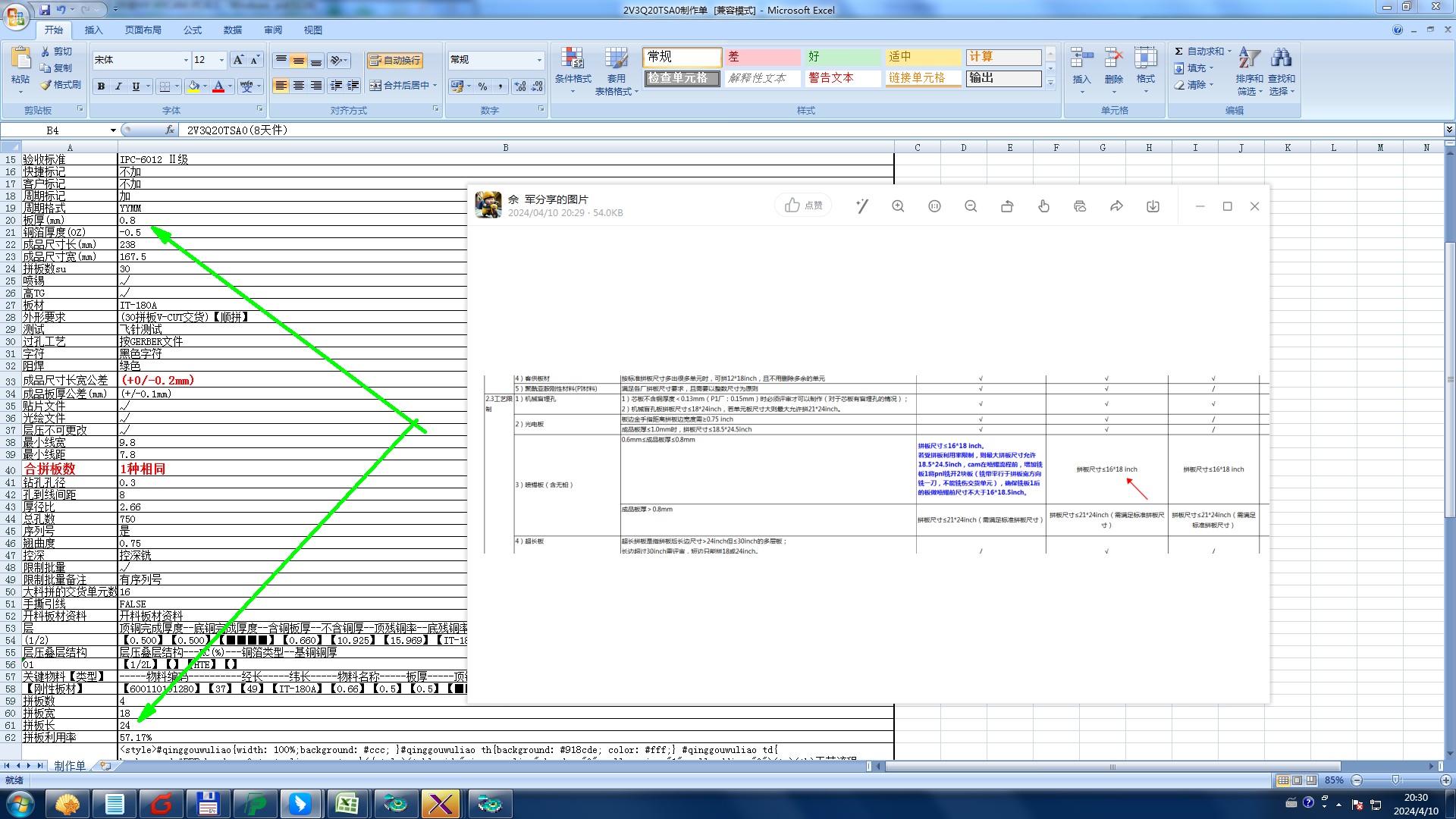Toggle the Wrap Text (自动换行) button

coord(394,61)
